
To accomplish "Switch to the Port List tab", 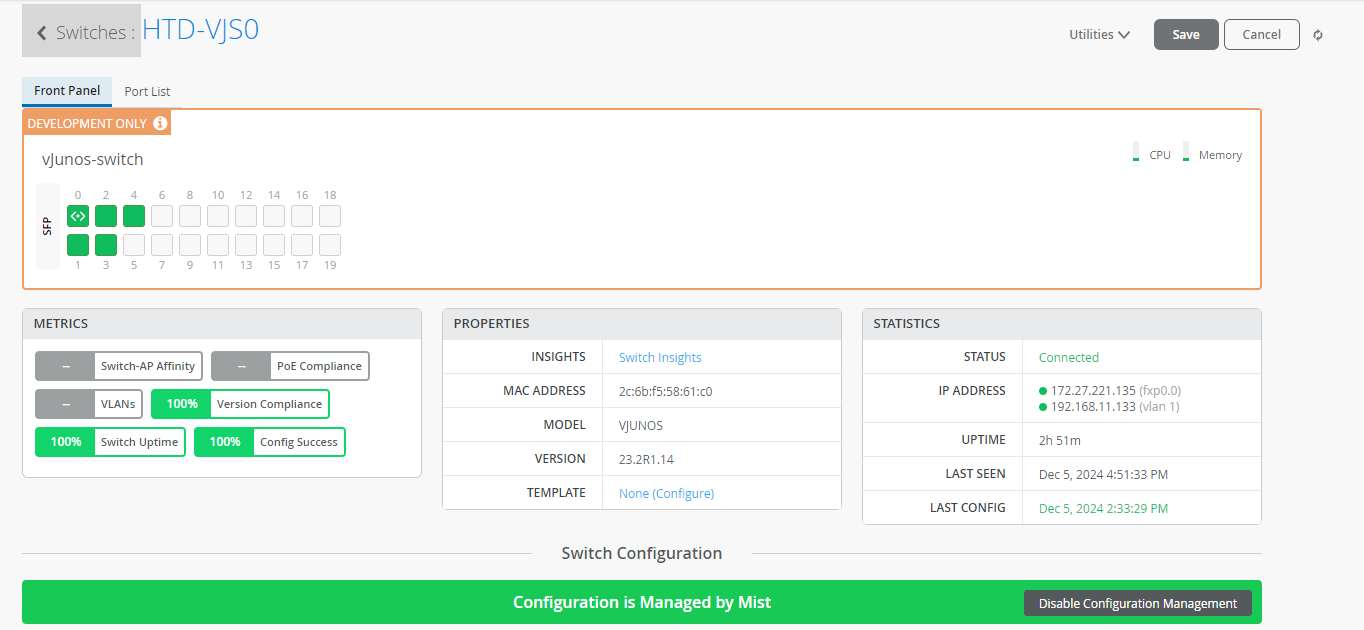I will (147, 91).
